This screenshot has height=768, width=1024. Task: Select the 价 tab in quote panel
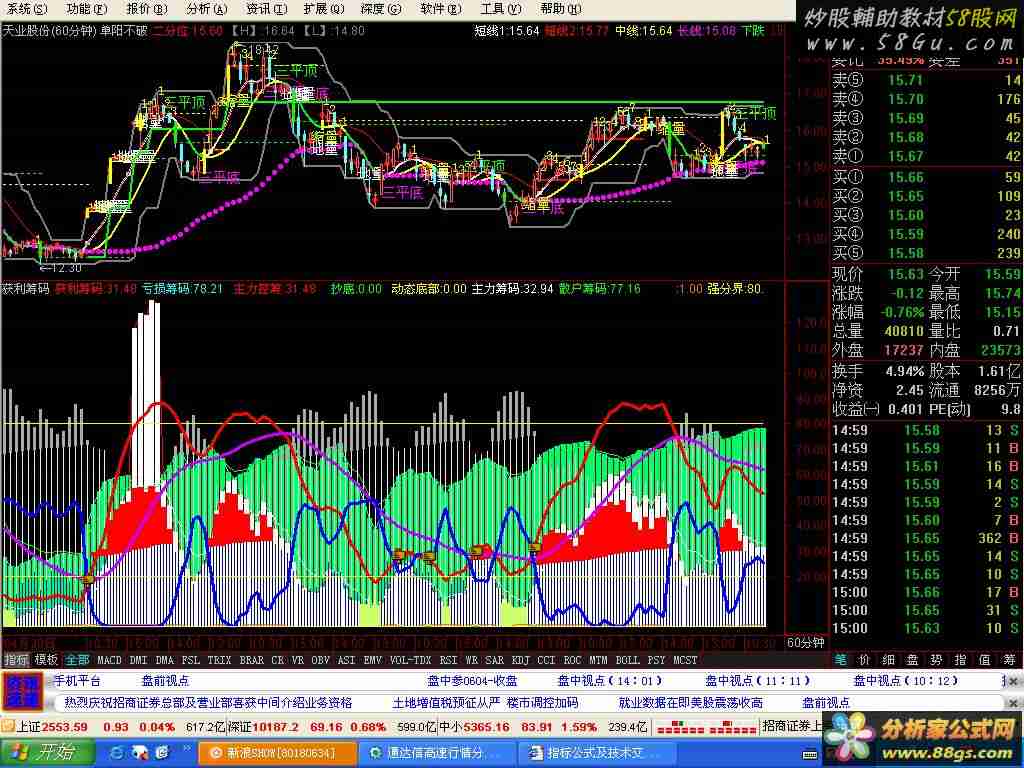865,660
